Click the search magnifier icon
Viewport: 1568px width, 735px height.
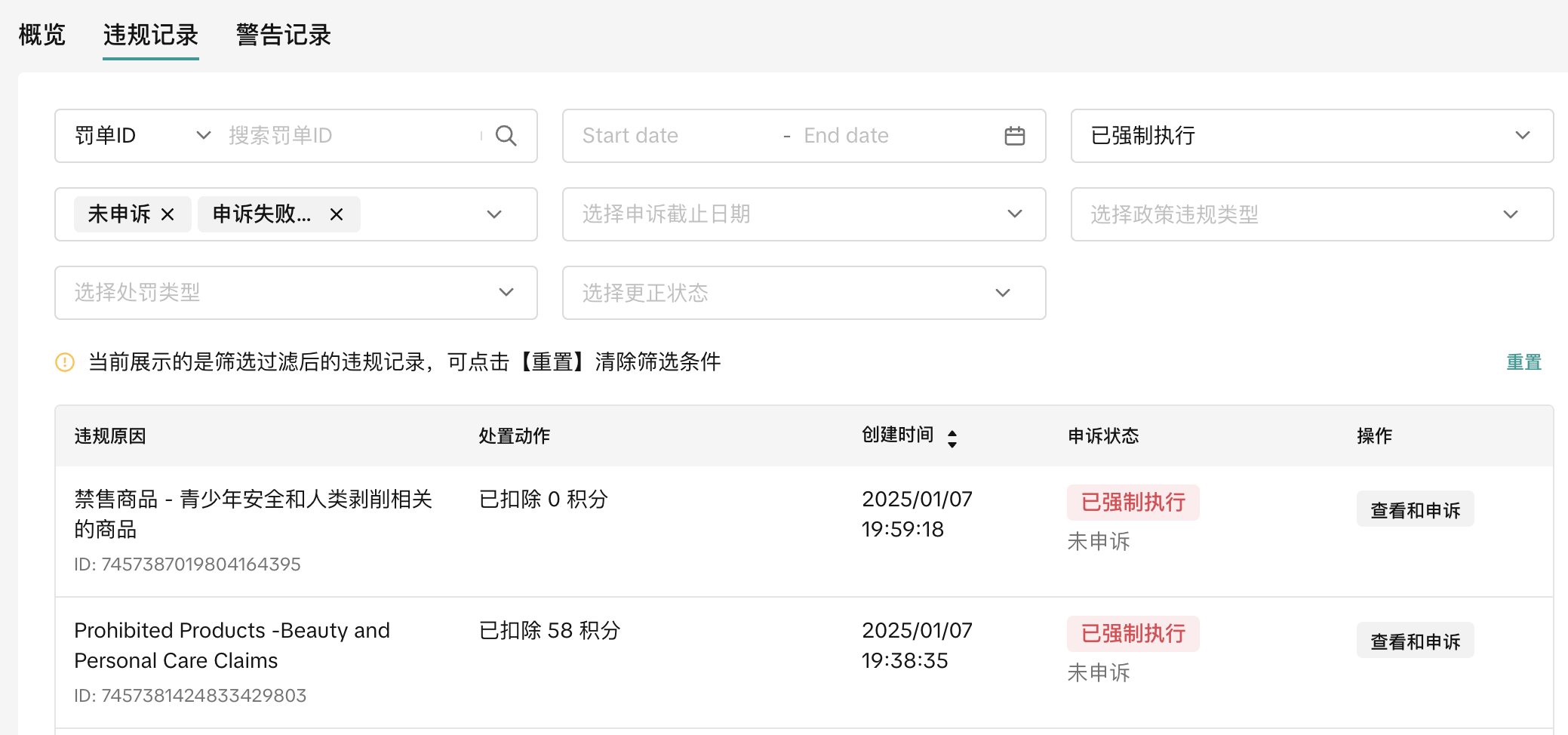click(506, 136)
